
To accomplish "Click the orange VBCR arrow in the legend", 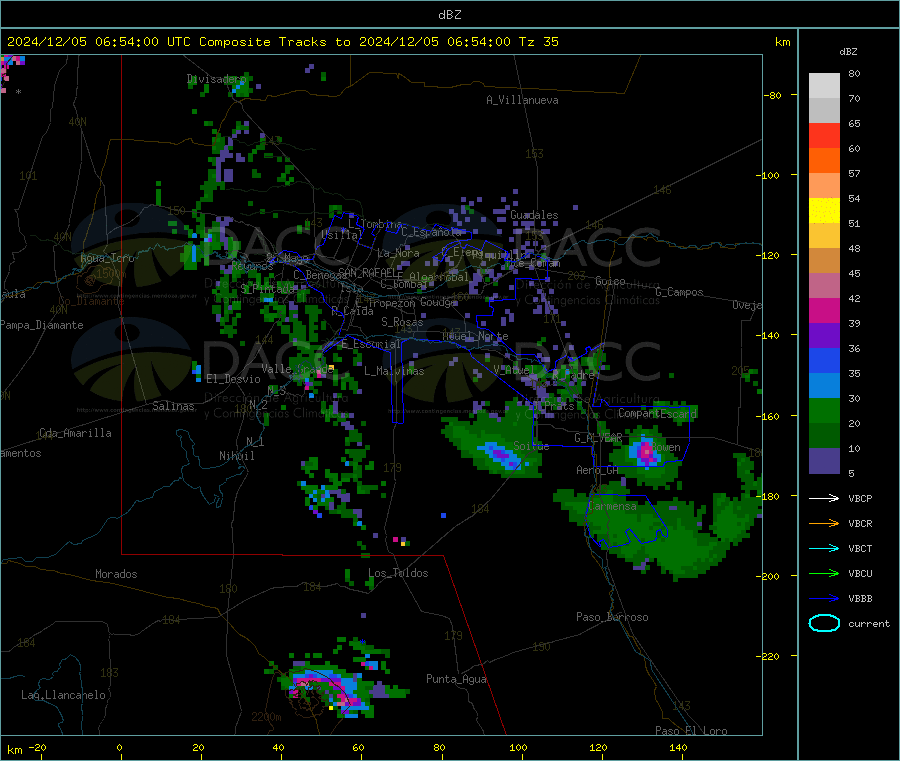I will tap(824, 523).
